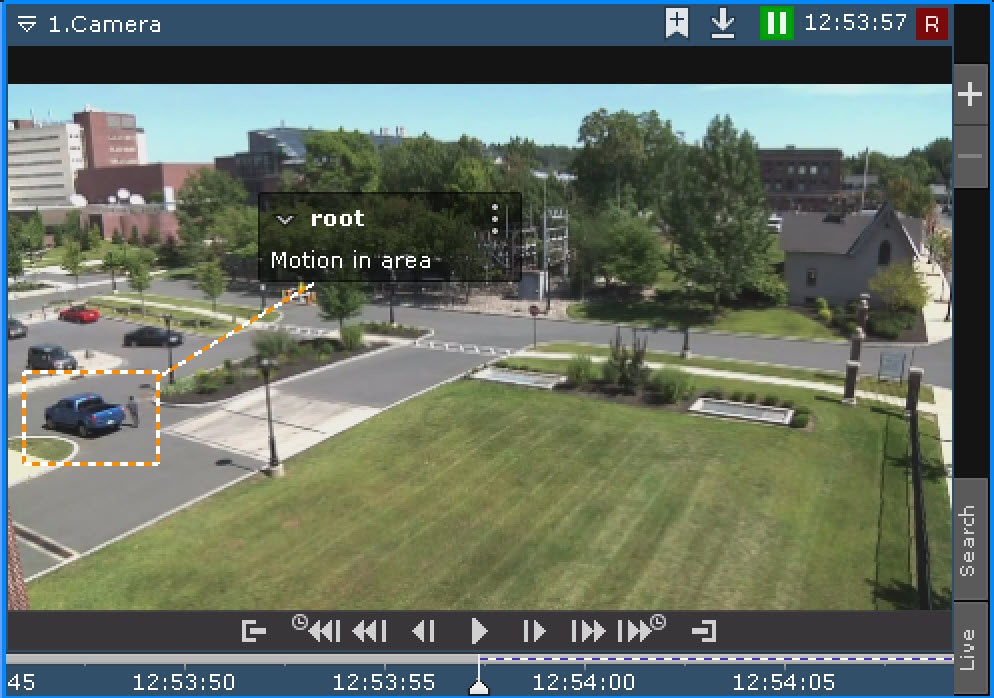This screenshot has height=698, width=994.
Task: Click the timeline position marker triangle
Action: pos(479,688)
